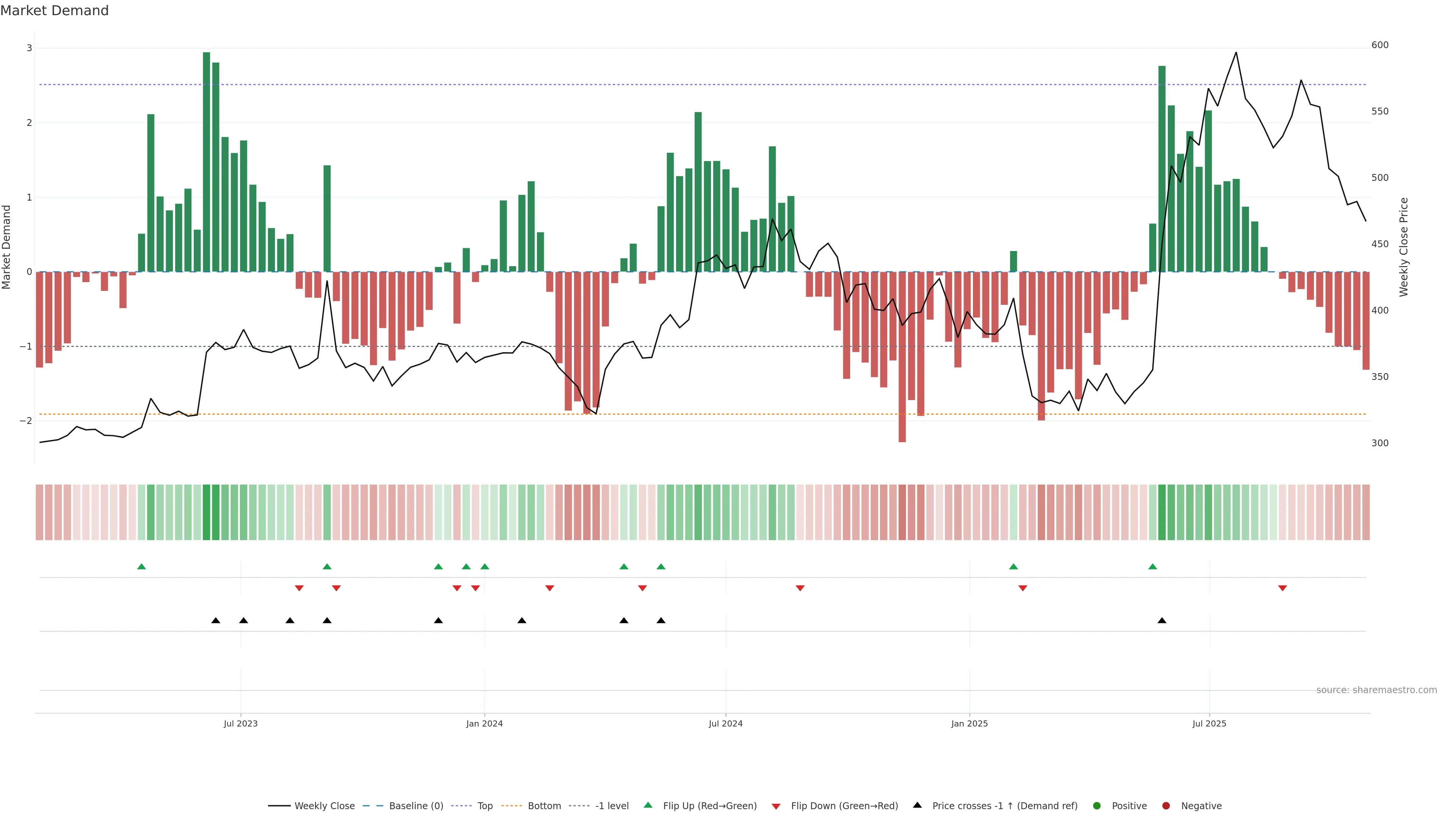Click the Market Demand chart title
The image size is (1456, 819).
[54, 11]
